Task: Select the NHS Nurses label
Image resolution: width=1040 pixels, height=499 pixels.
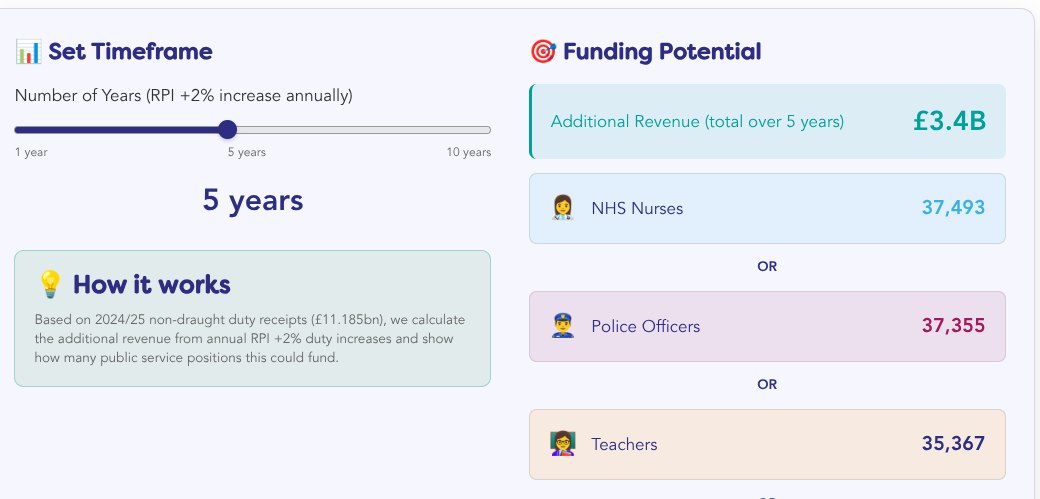Action: pos(637,208)
